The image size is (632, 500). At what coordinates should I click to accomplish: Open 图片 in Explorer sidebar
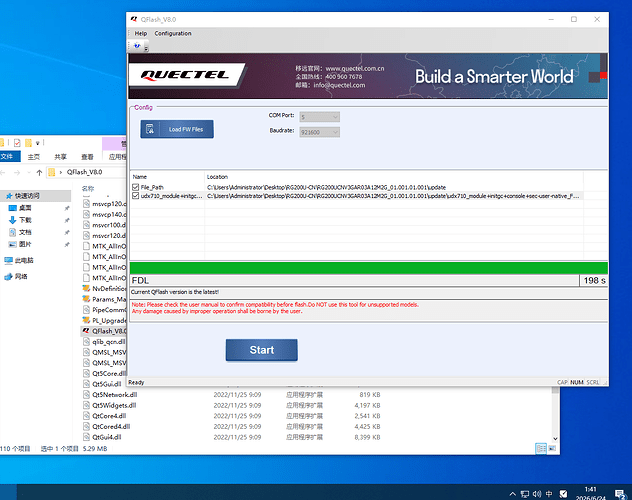pos(25,244)
